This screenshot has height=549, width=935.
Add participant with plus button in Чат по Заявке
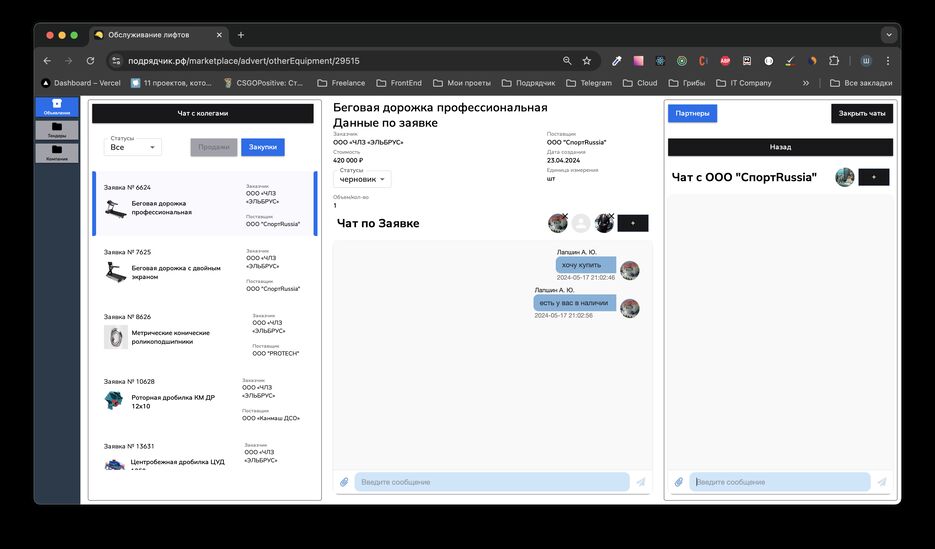click(632, 223)
